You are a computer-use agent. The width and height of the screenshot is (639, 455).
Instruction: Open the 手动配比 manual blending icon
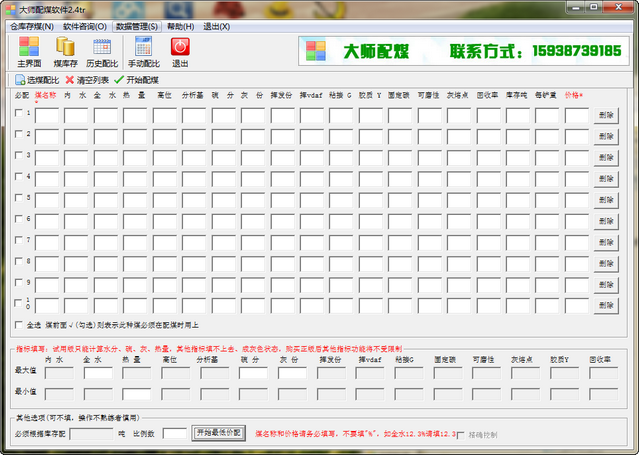point(143,51)
